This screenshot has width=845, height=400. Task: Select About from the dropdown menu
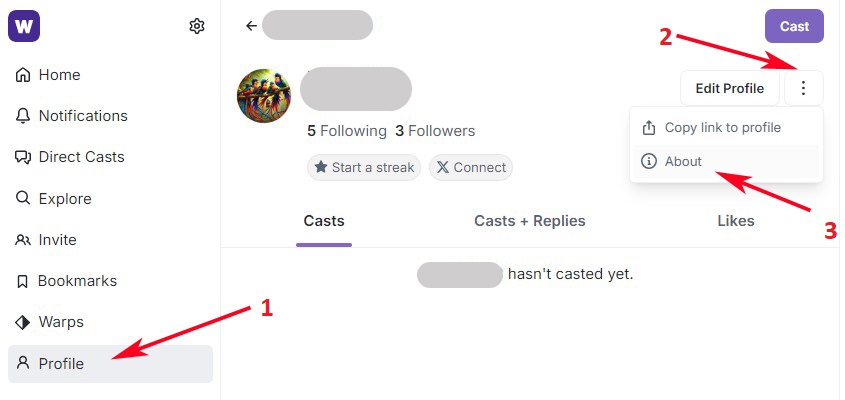(x=684, y=161)
